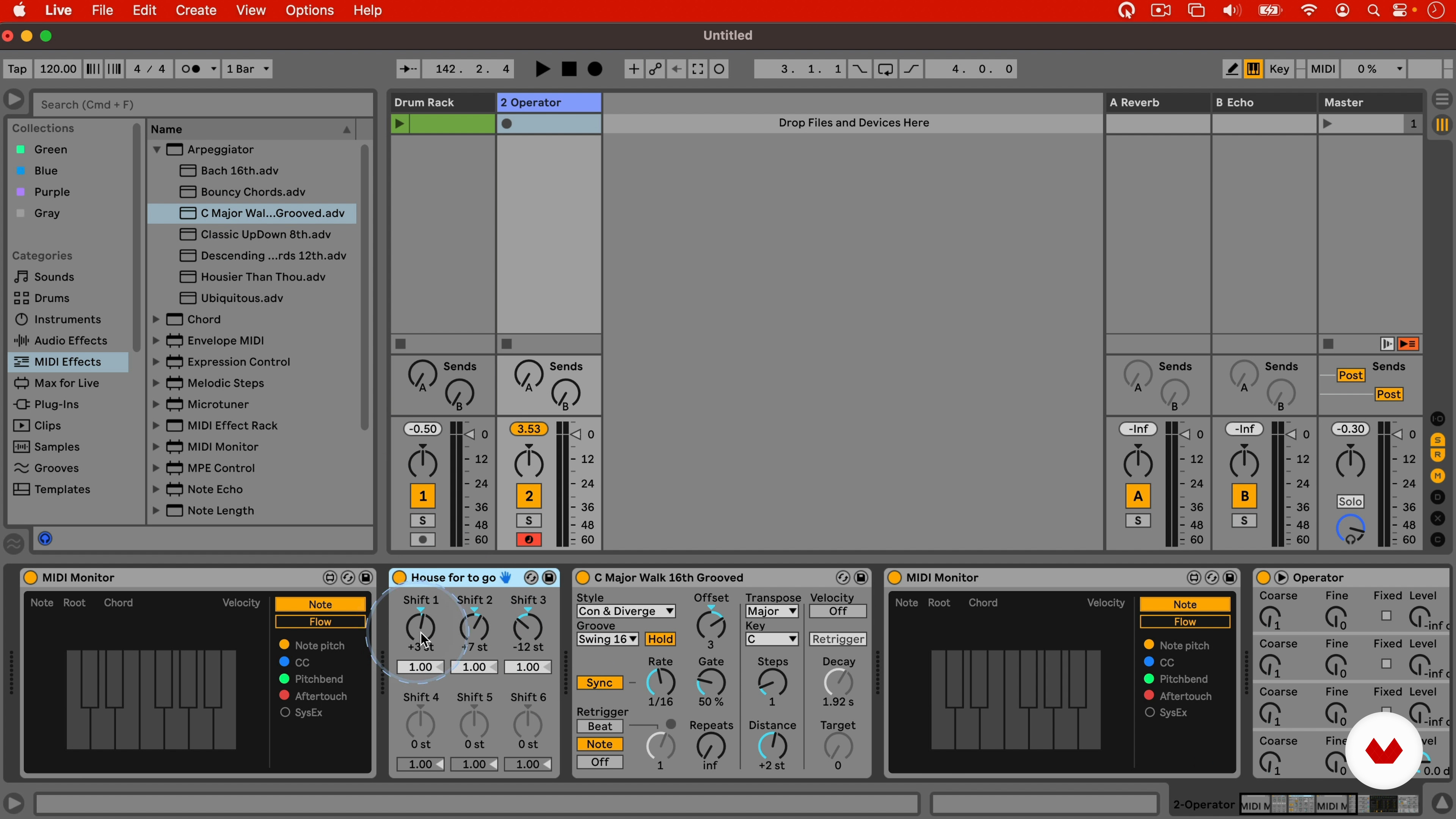Click the Key map mode button
The width and height of the screenshot is (1456, 819).
[1279, 69]
